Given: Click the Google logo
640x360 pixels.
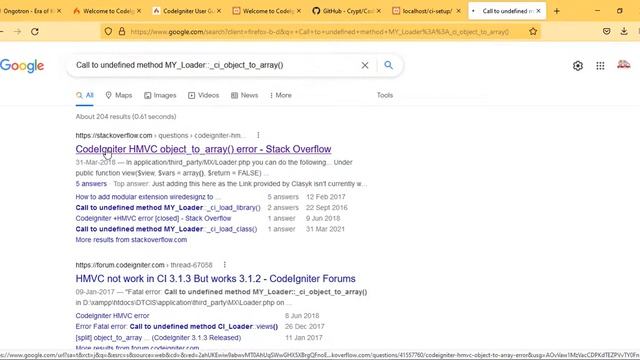Looking at the screenshot, I should (22, 66).
